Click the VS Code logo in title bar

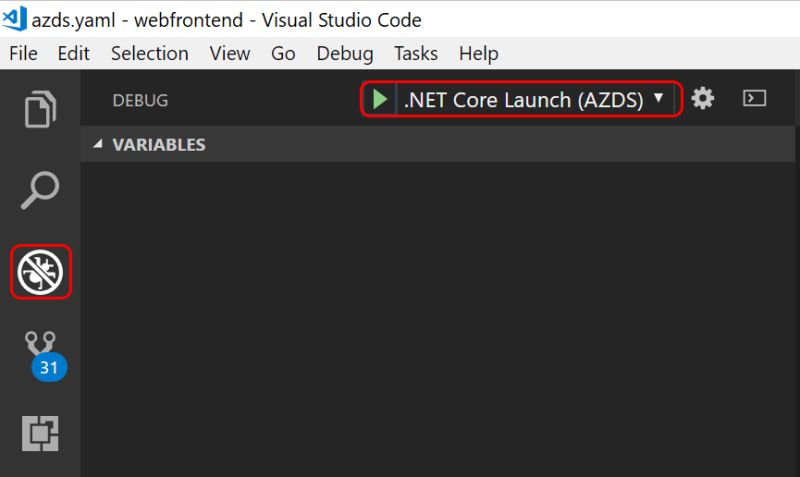(14, 18)
